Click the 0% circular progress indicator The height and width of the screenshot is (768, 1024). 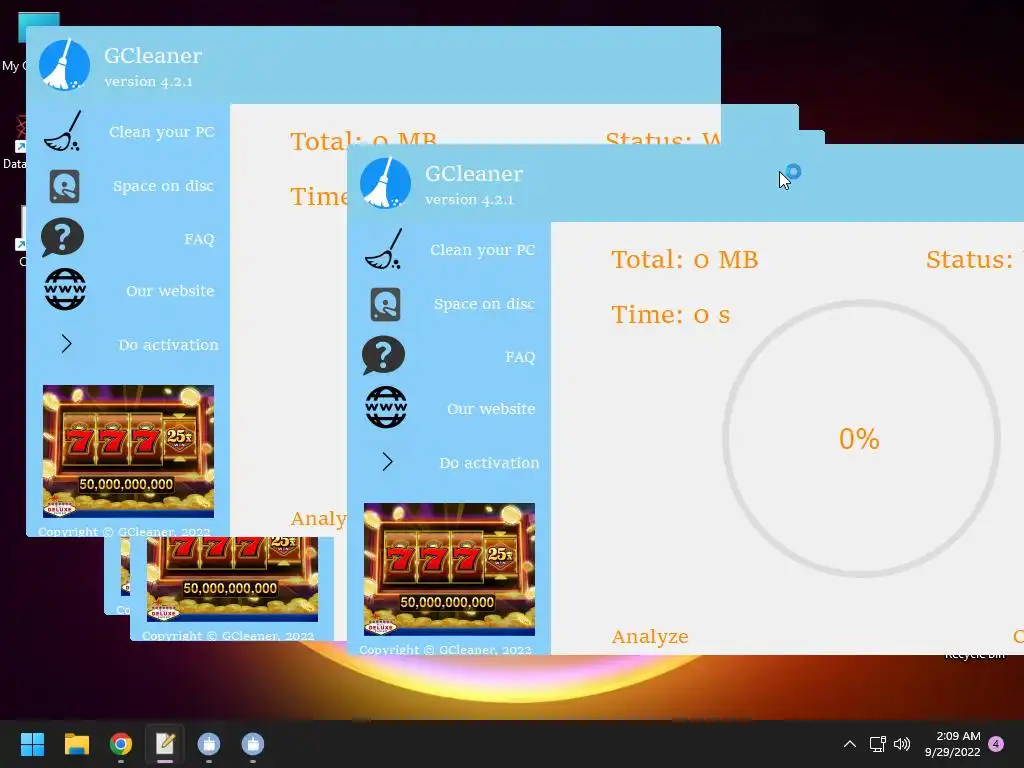click(861, 439)
